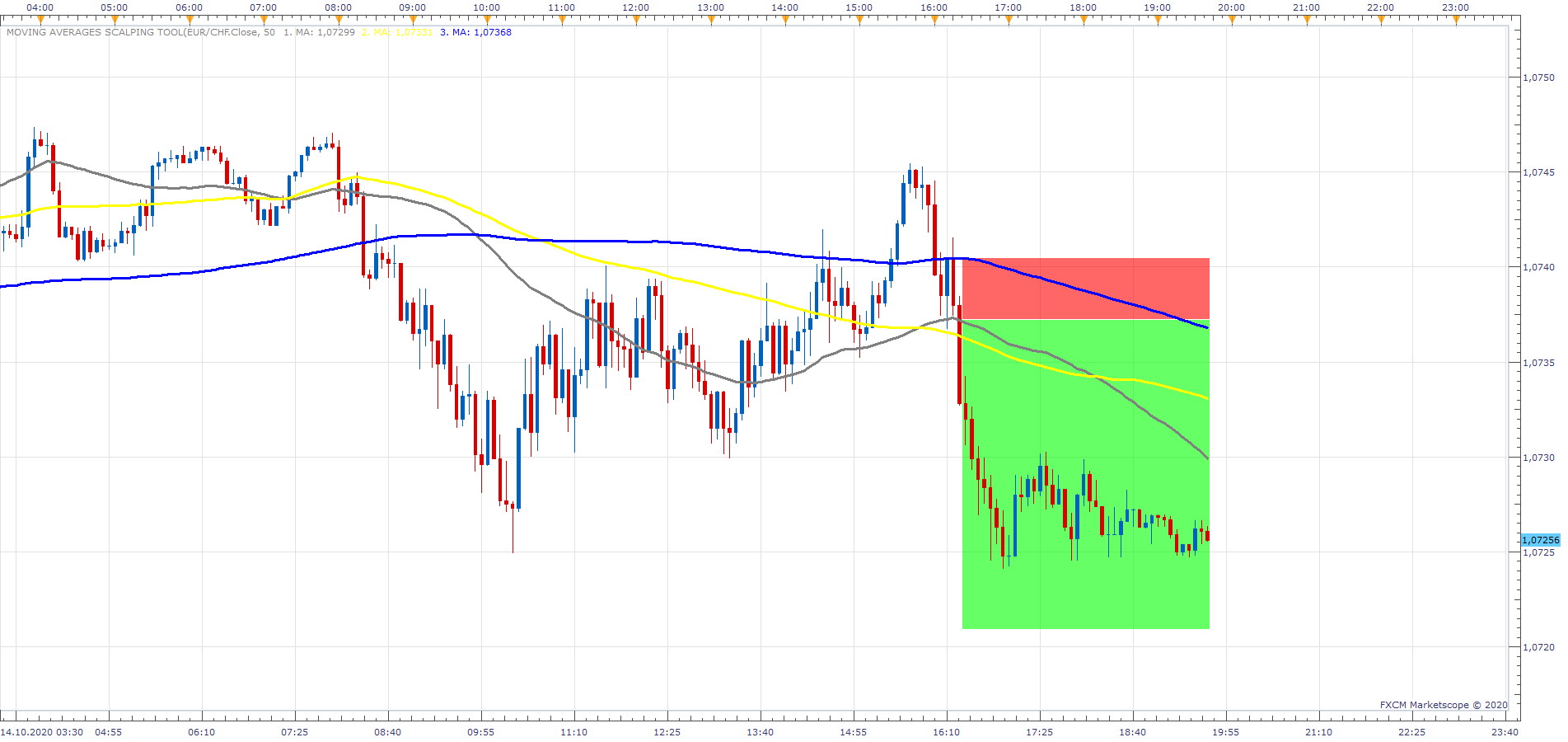
Task: Click the gray '1. MA: 1,07299' value
Action: click(319, 32)
